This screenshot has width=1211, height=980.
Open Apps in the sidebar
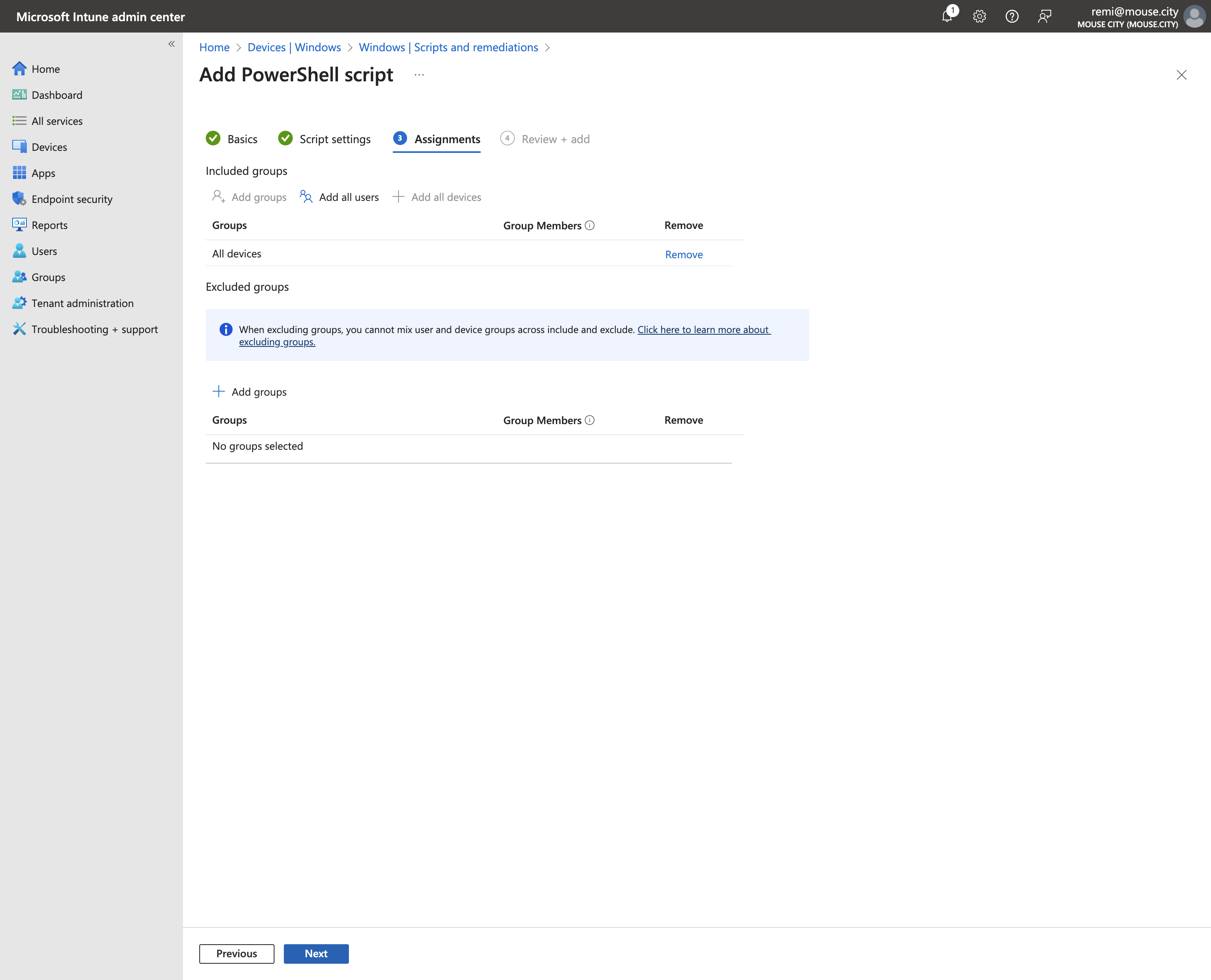coord(34,173)
